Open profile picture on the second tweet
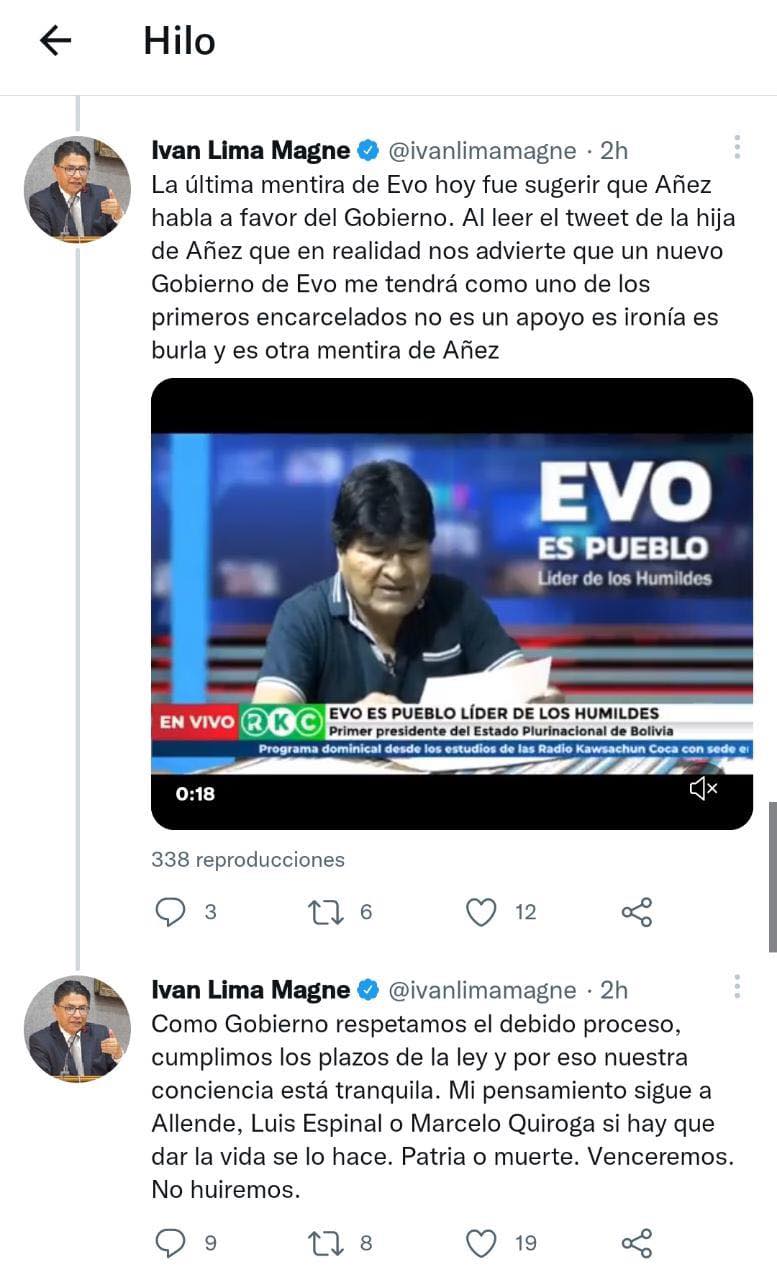 [x=76, y=1028]
